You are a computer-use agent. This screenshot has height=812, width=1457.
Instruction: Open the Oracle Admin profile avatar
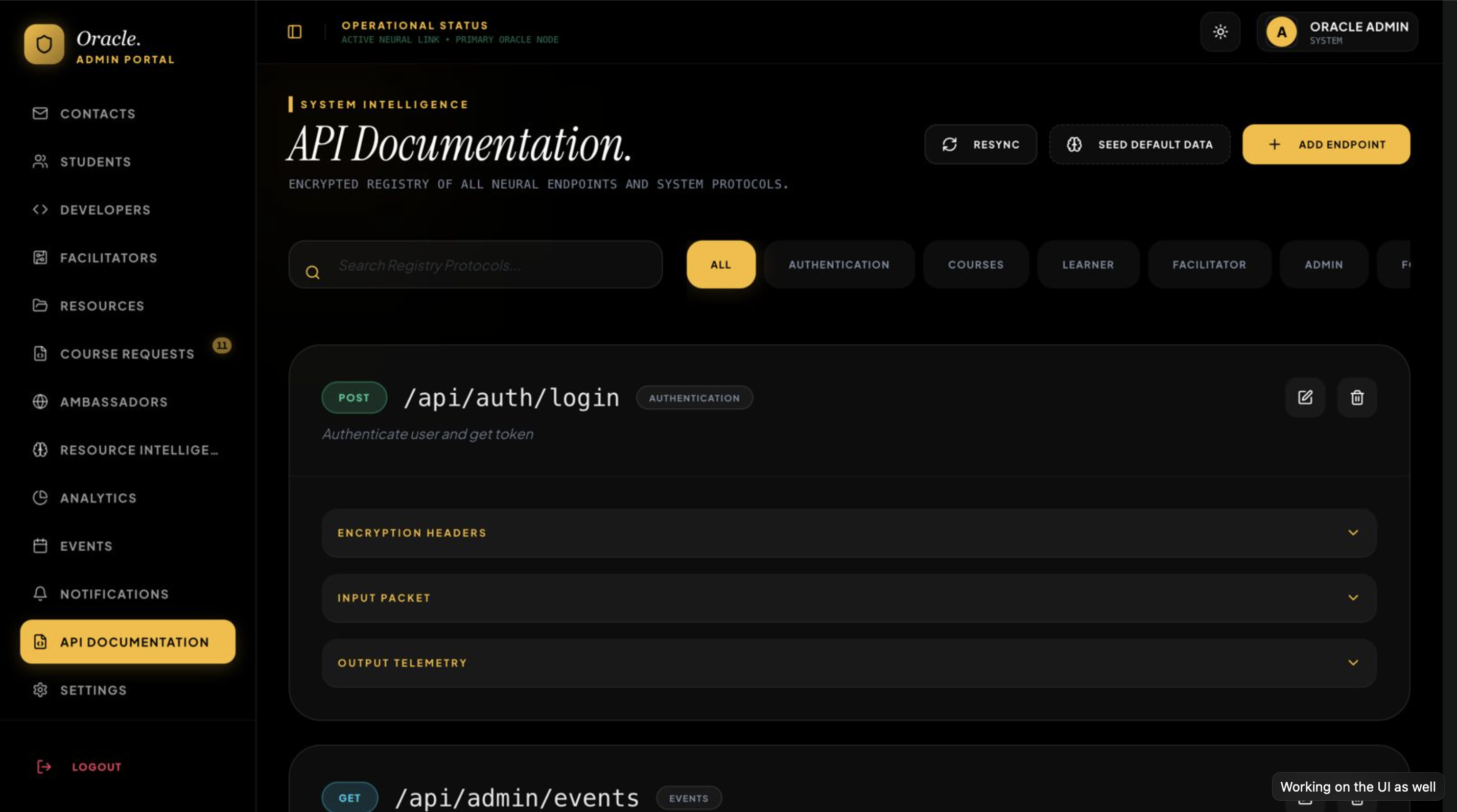click(1281, 32)
